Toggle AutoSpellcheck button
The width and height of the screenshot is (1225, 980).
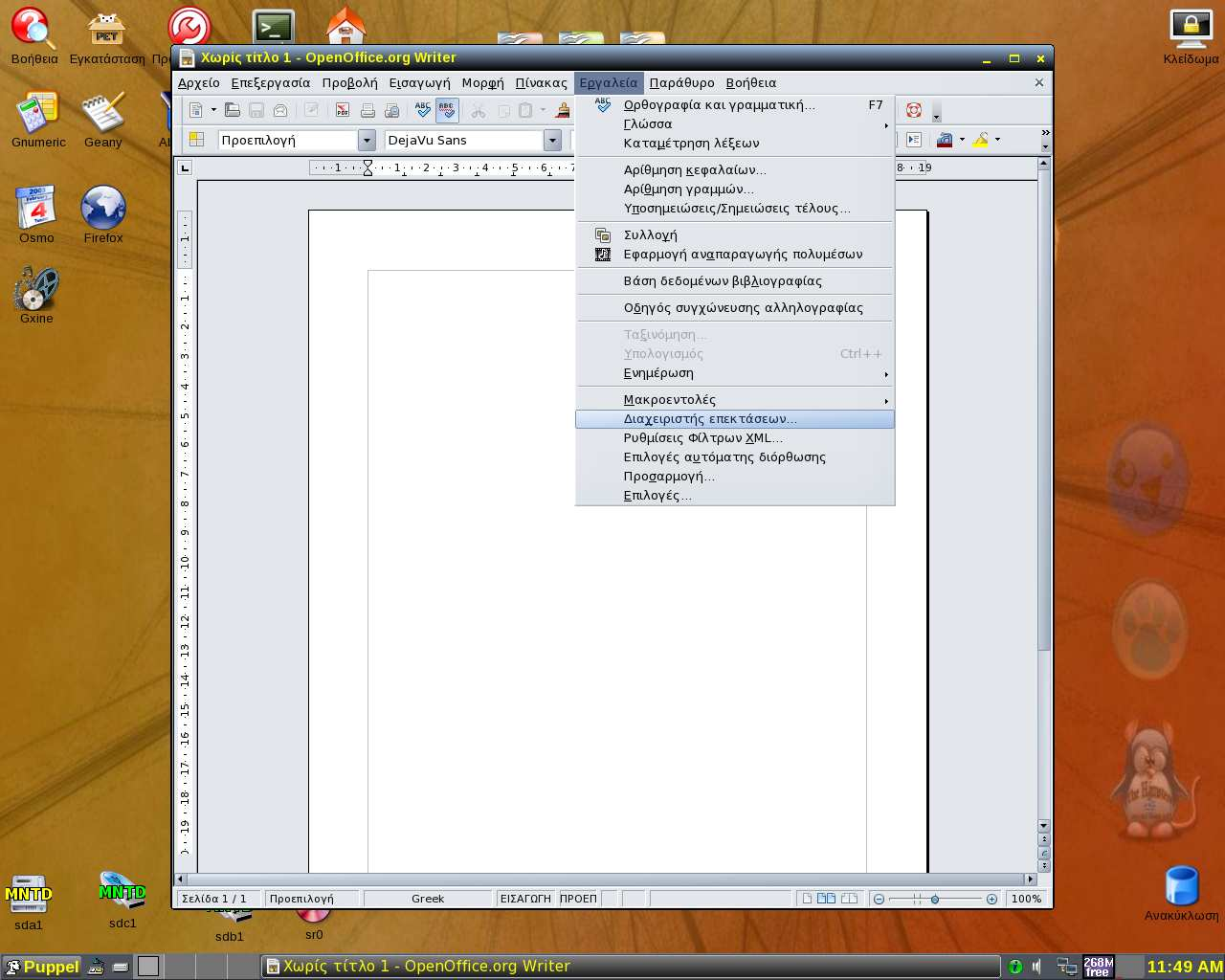[447, 111]
